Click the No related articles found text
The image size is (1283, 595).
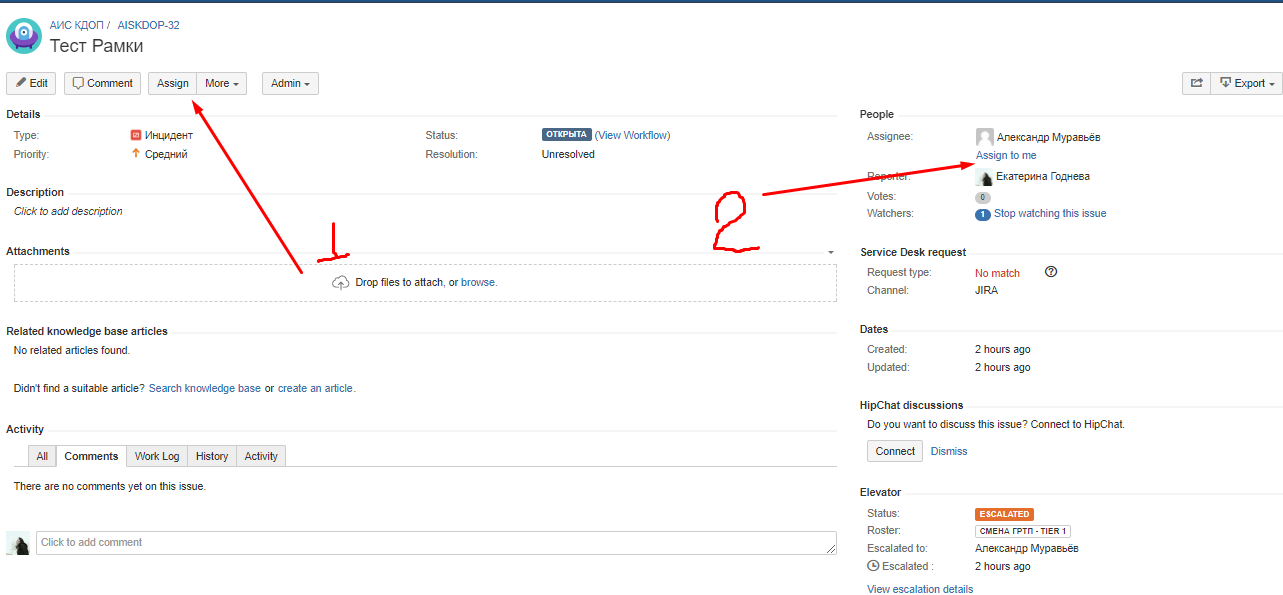coord(72,351)
